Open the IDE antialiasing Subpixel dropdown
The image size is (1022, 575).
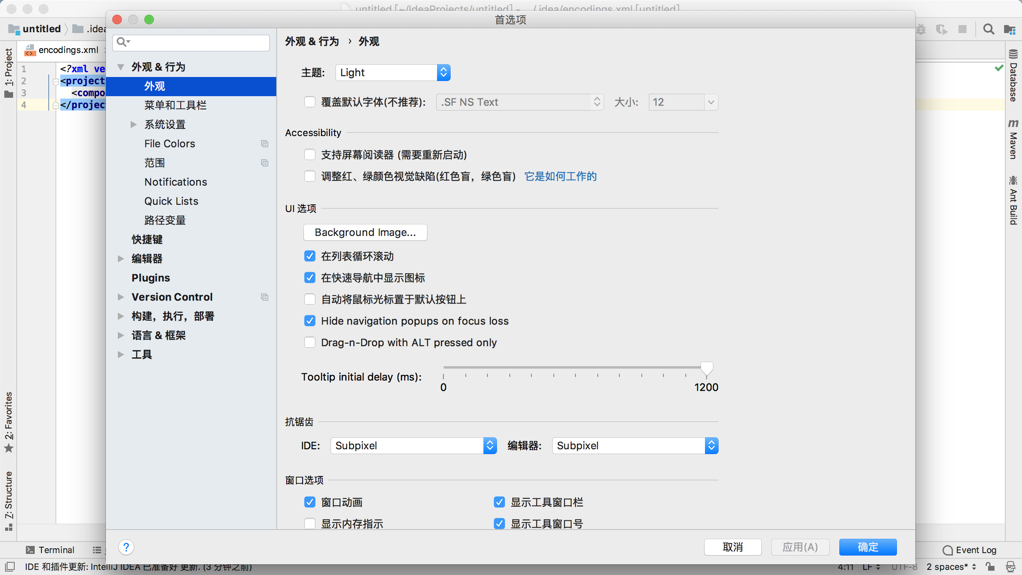413,446
